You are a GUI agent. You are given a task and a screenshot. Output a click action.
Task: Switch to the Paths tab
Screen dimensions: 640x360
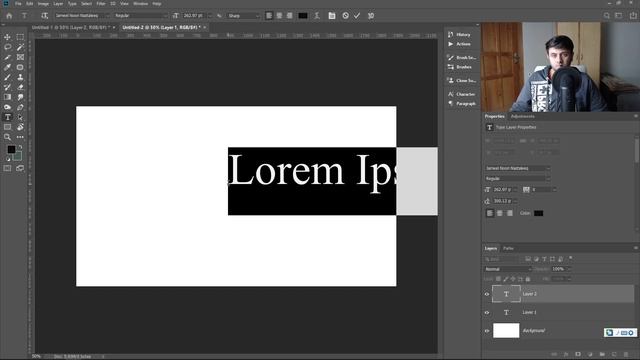coord(508,248)
